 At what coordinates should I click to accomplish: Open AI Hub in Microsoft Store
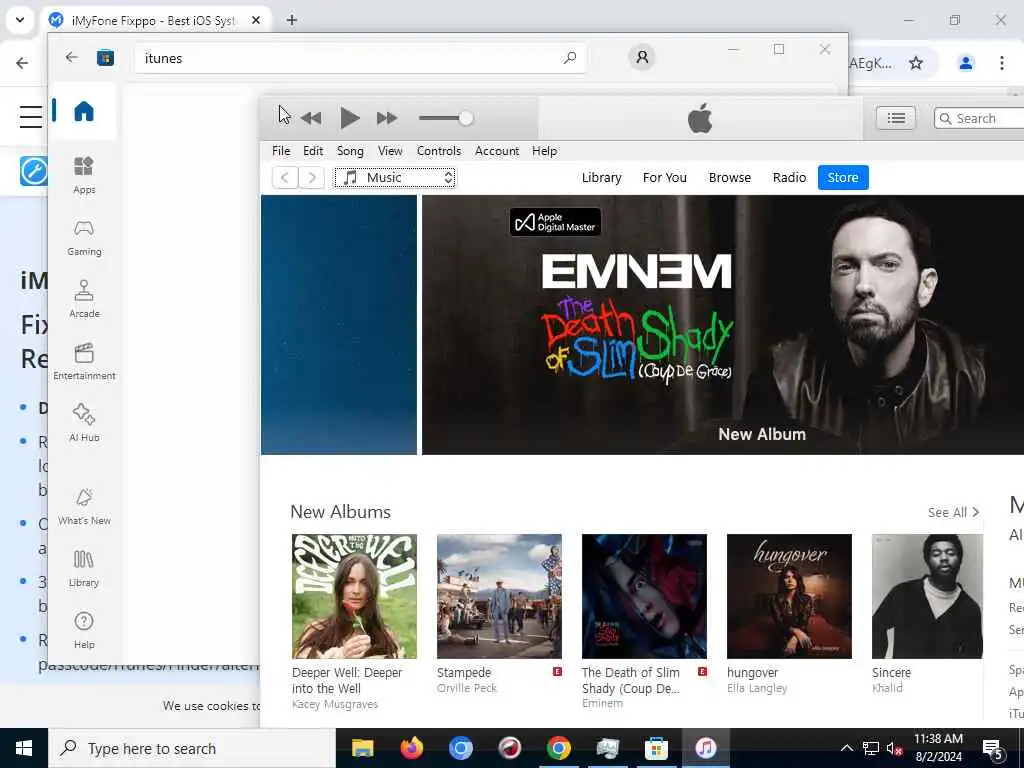(x=84, y=423)
